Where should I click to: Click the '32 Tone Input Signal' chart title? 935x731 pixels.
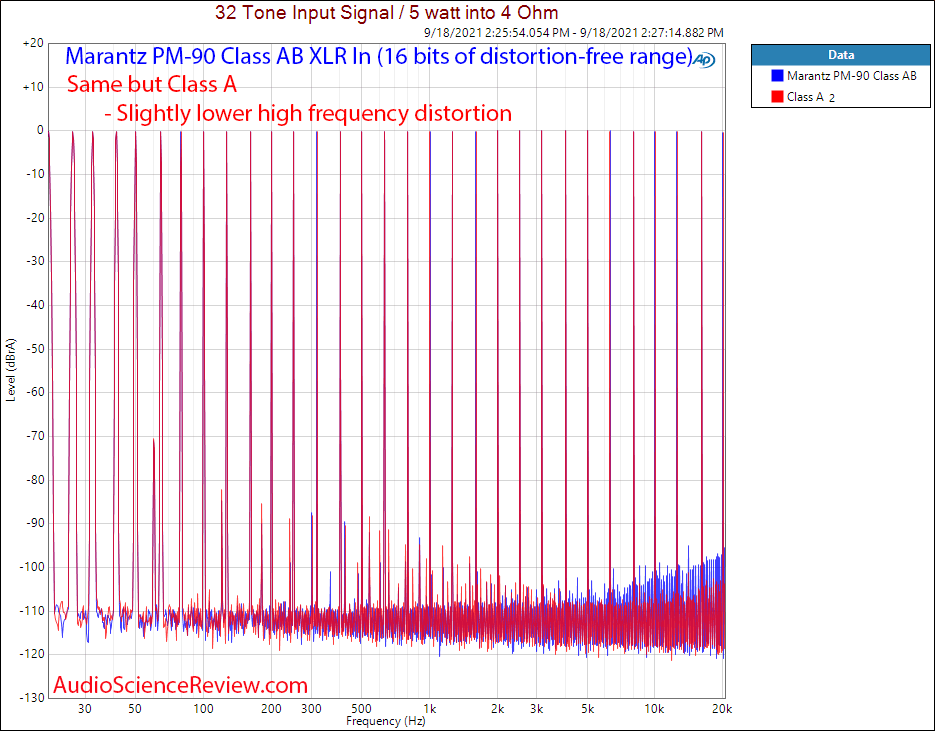click(386, 12)
